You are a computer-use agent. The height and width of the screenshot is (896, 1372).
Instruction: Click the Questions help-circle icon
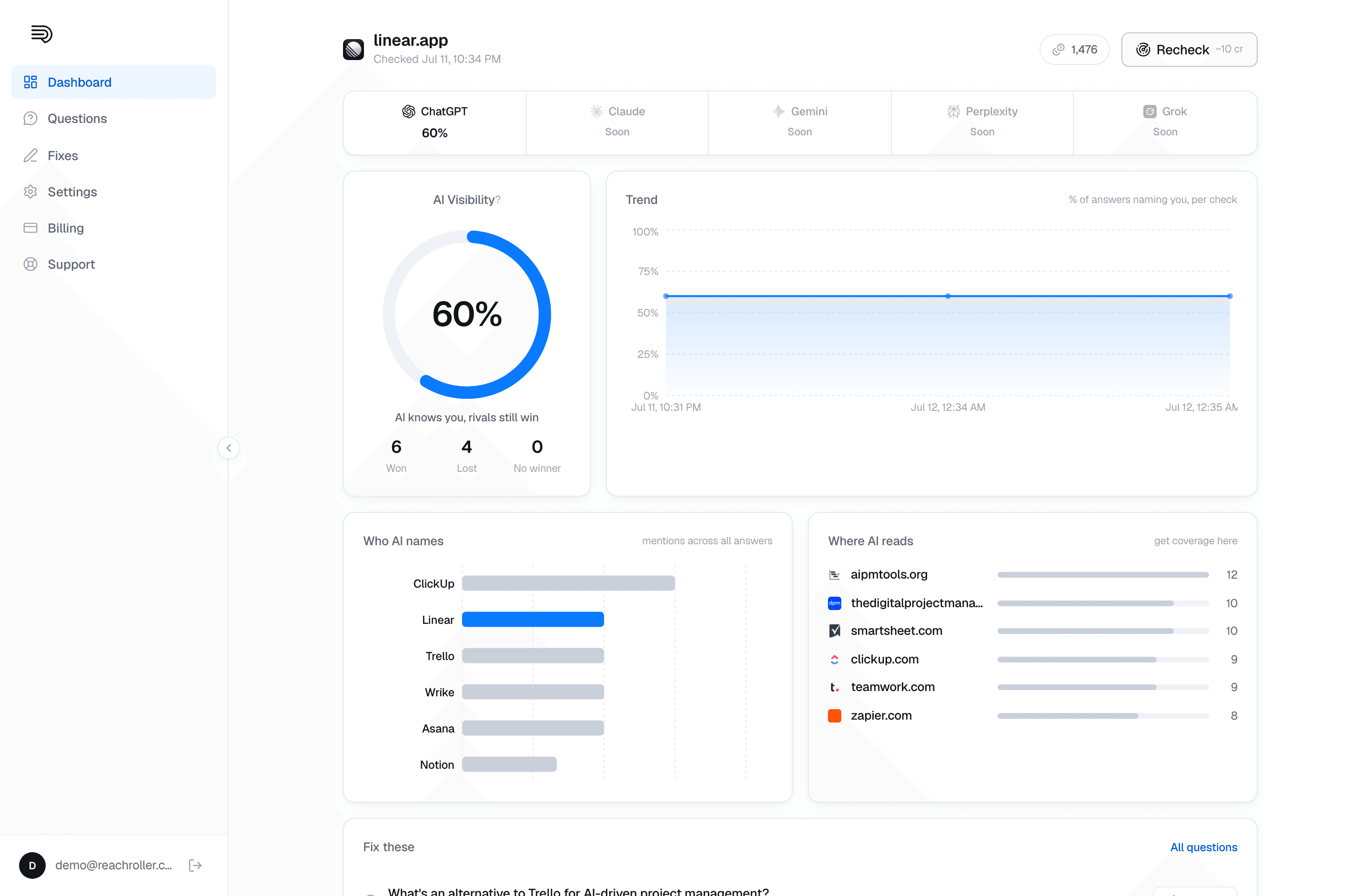coord(30,118)
